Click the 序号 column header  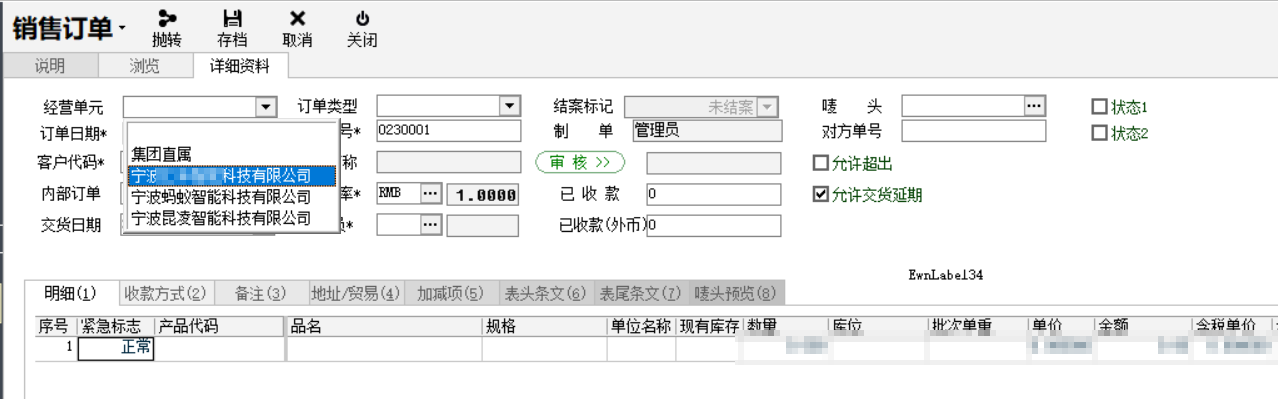click(x=55, y=326)
